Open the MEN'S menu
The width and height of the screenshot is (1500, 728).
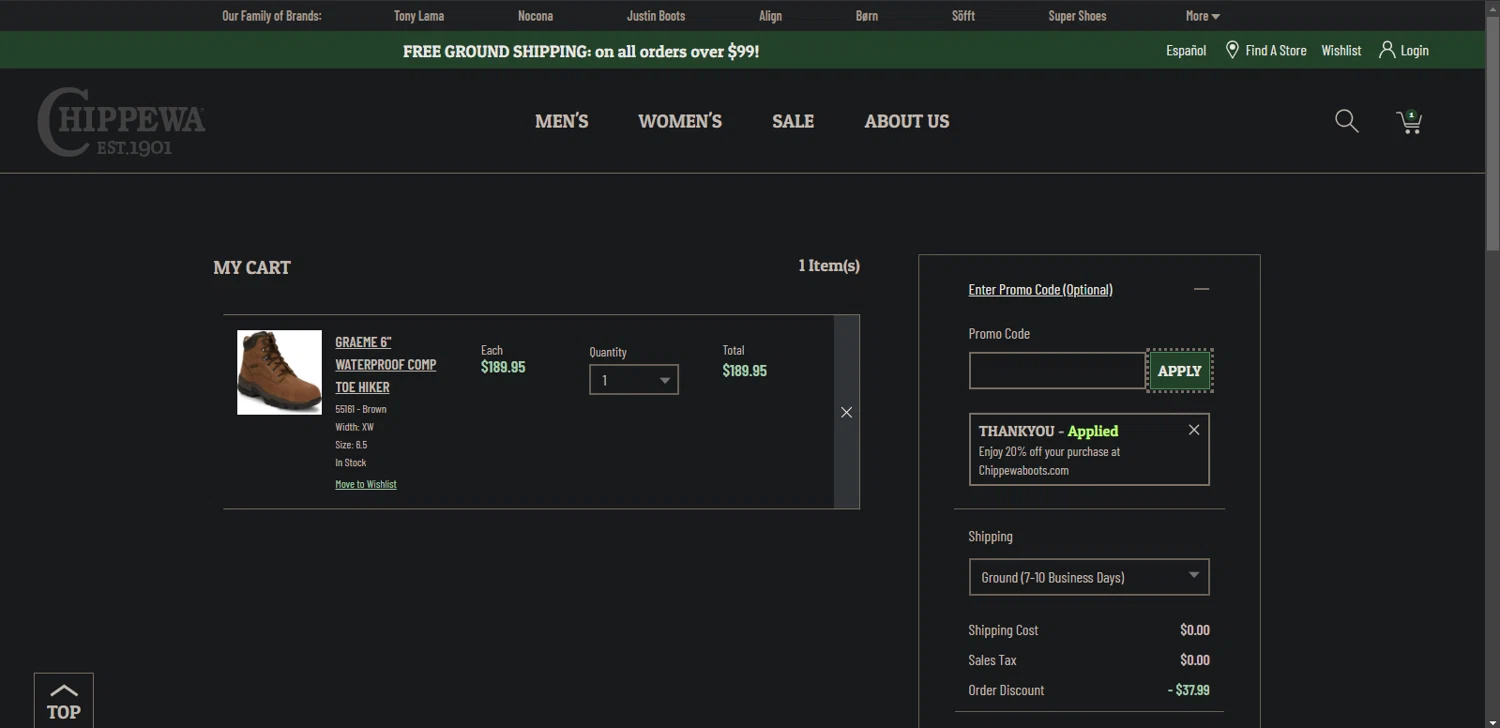(x=562, y=121)
